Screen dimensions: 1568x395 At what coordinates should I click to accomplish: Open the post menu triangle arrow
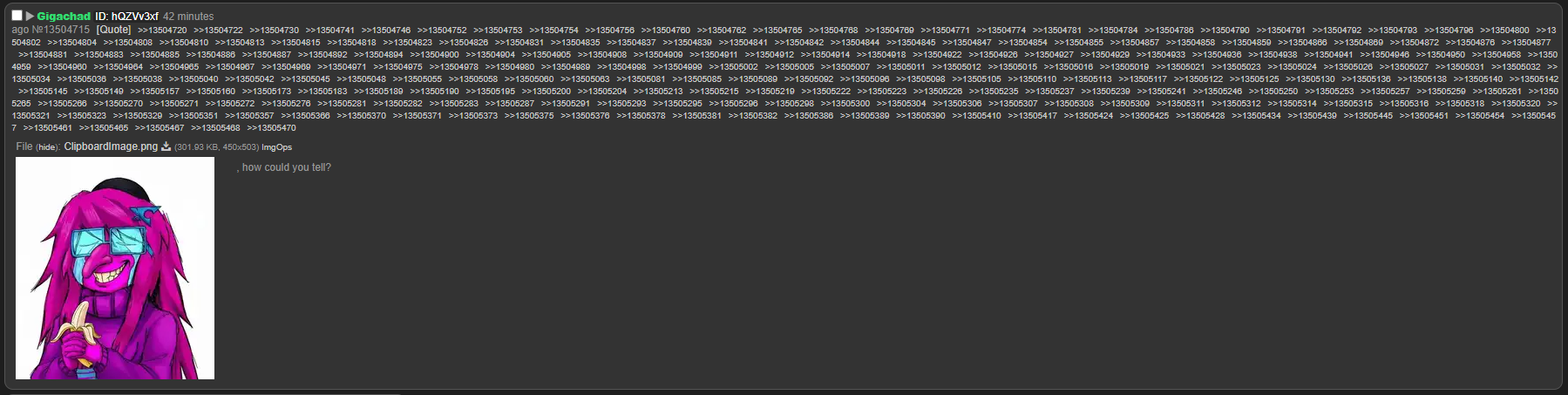coord(30,16)
